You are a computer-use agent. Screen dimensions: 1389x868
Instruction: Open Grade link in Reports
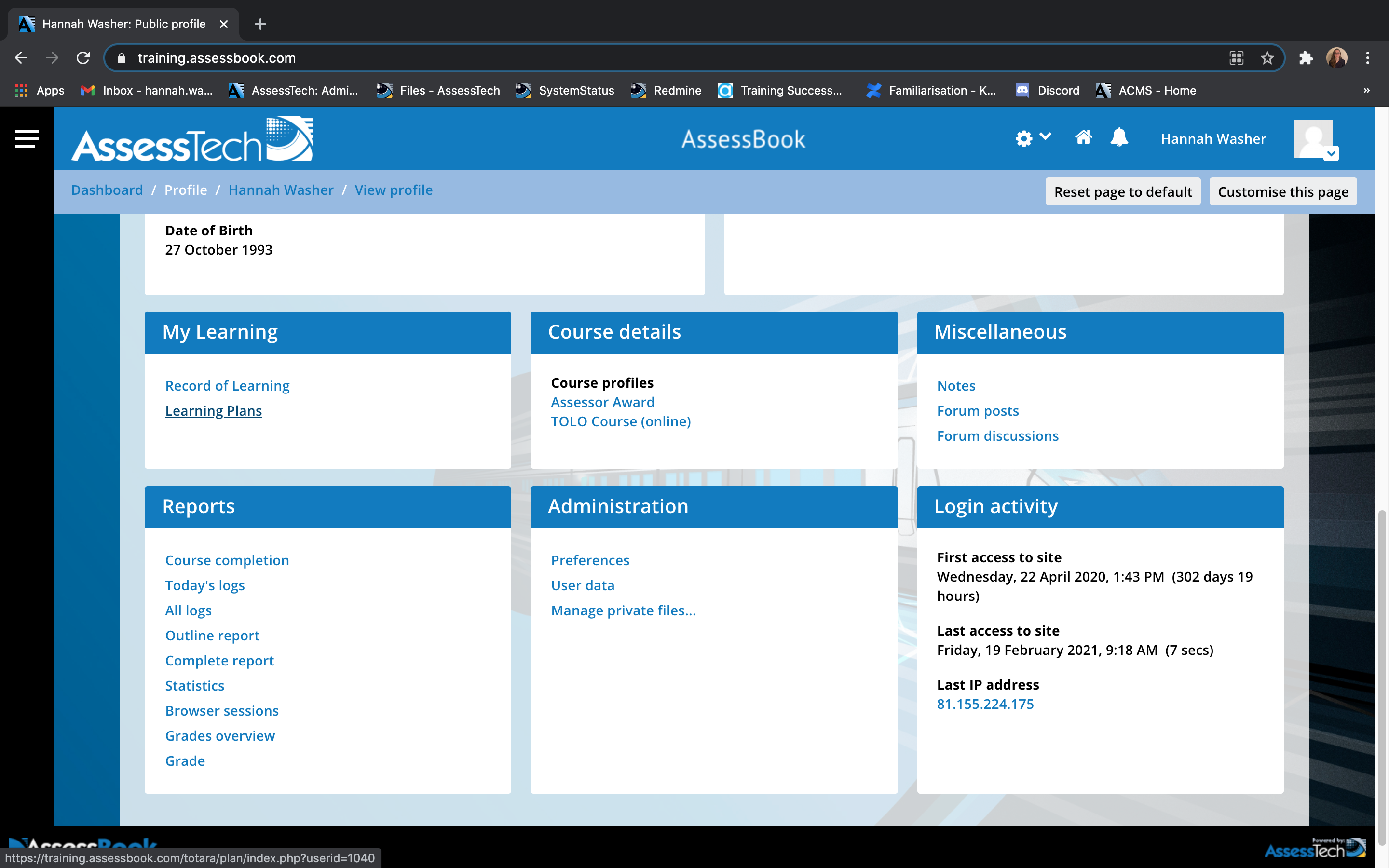[x=185, y=761]
